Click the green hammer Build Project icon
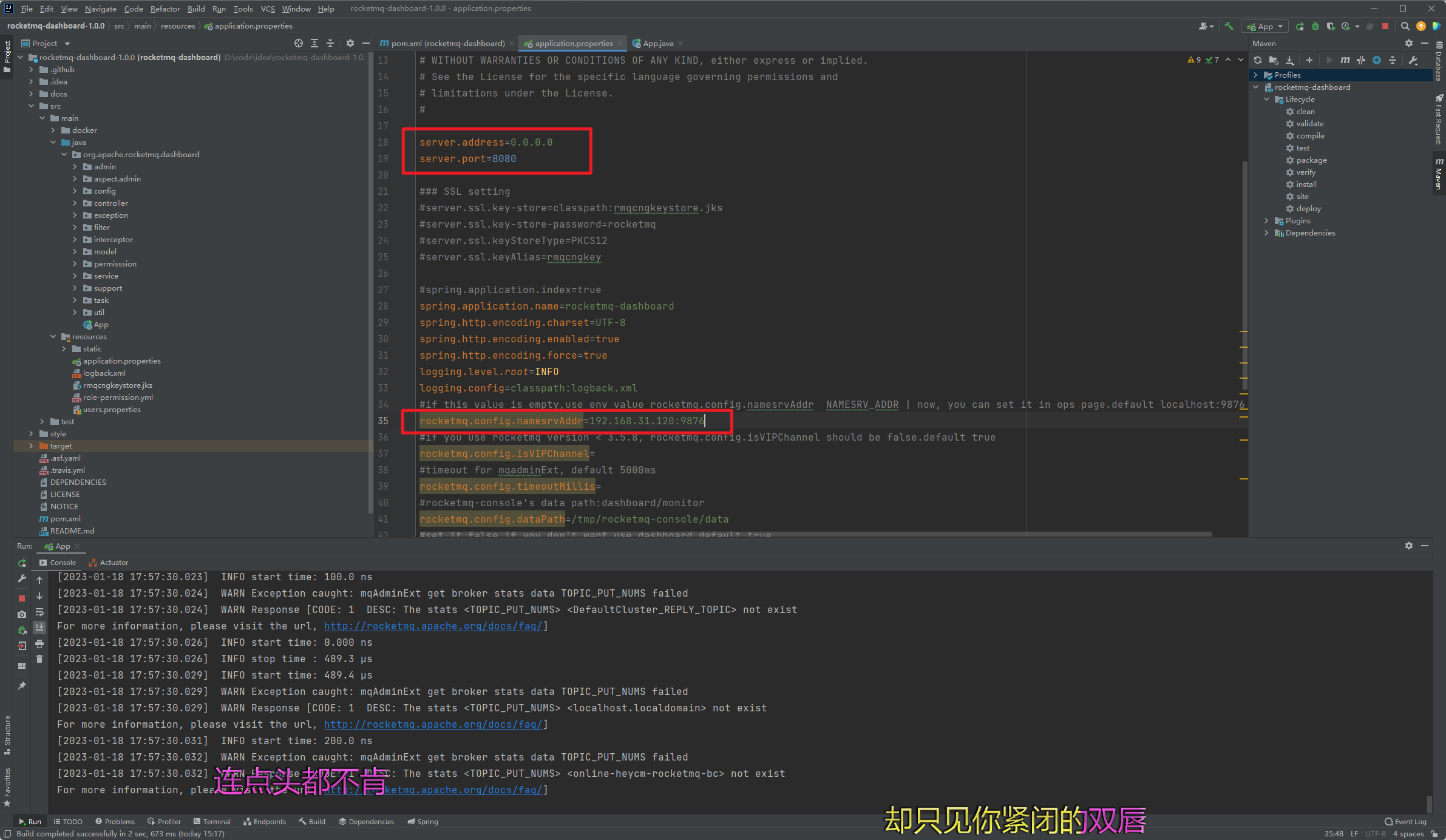 point(1229,26)
